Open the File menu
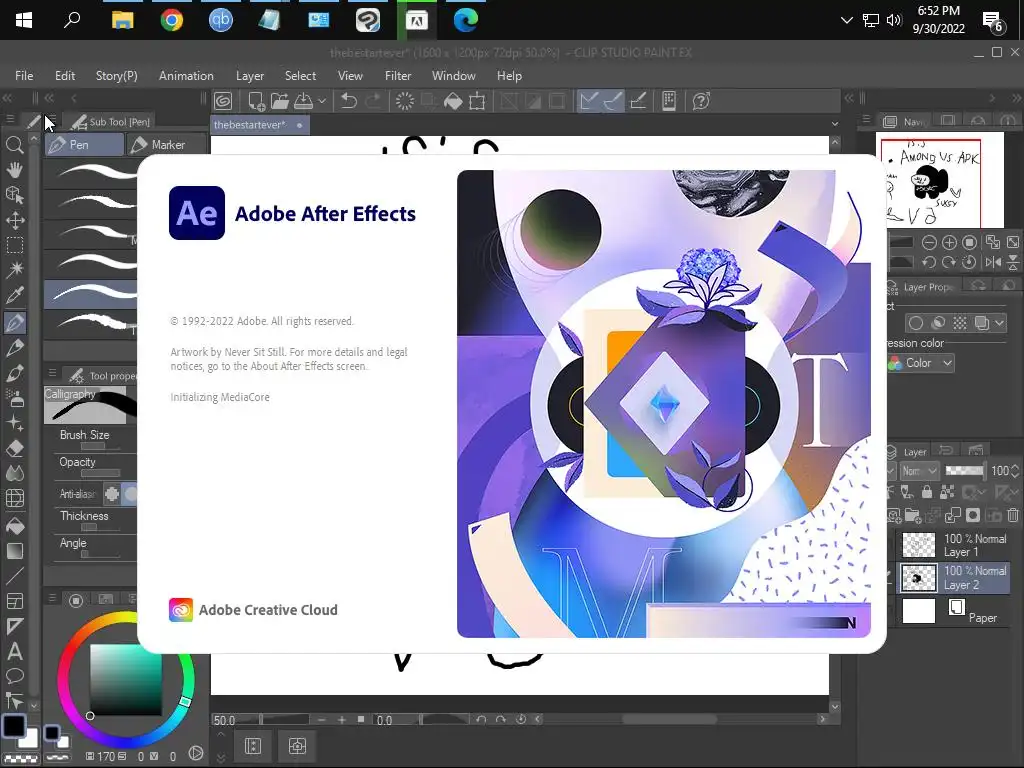 pos(24,76)
